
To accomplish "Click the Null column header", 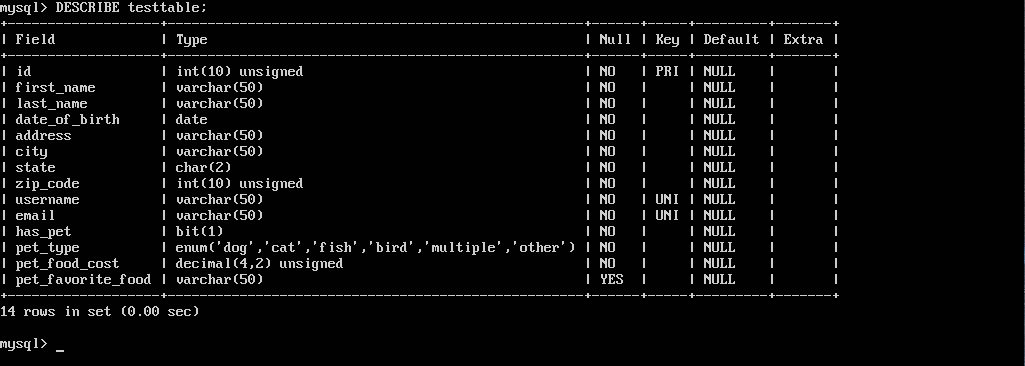I will [x=615, y=39].
